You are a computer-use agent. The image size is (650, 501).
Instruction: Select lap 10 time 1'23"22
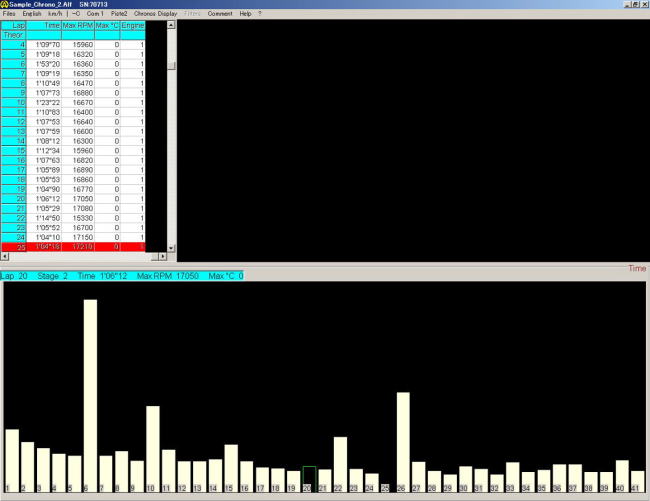click(44, 103)
